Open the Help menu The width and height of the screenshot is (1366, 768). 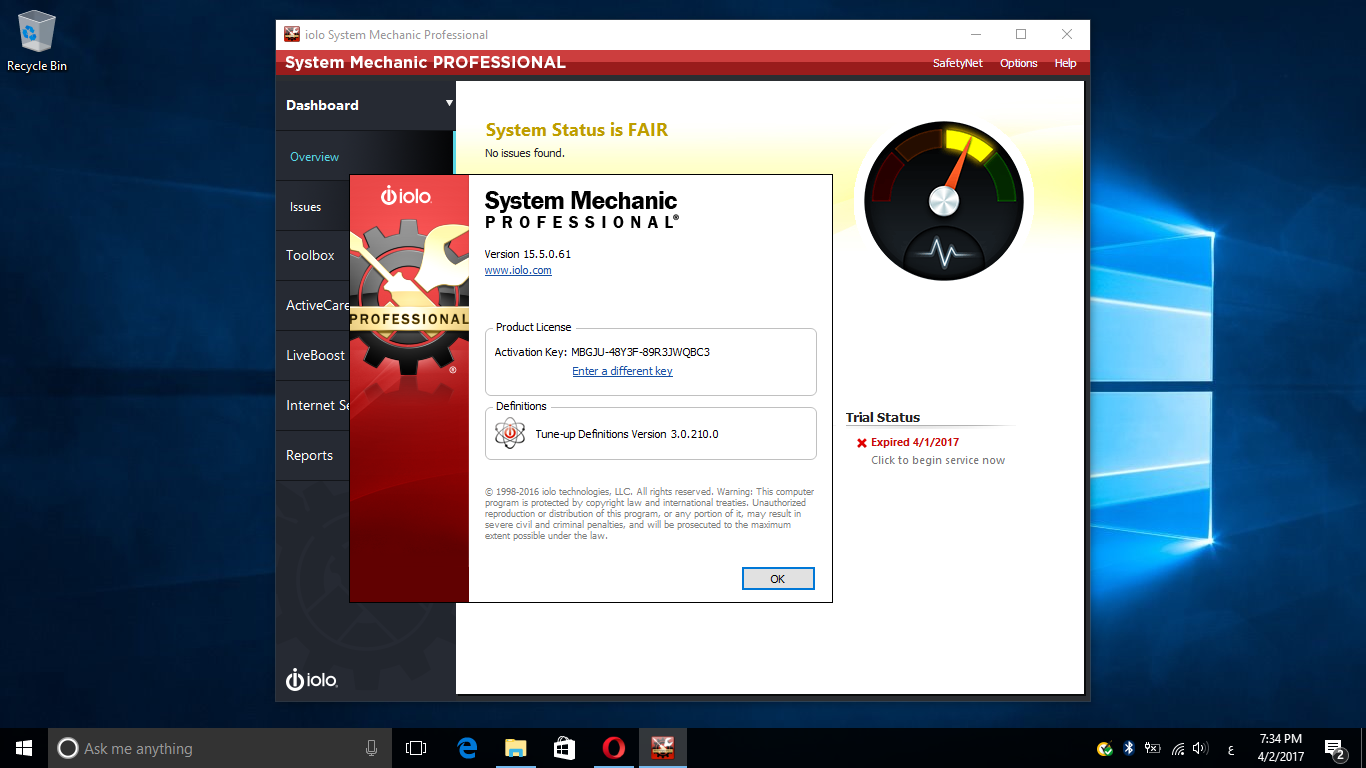[1065, 63]
